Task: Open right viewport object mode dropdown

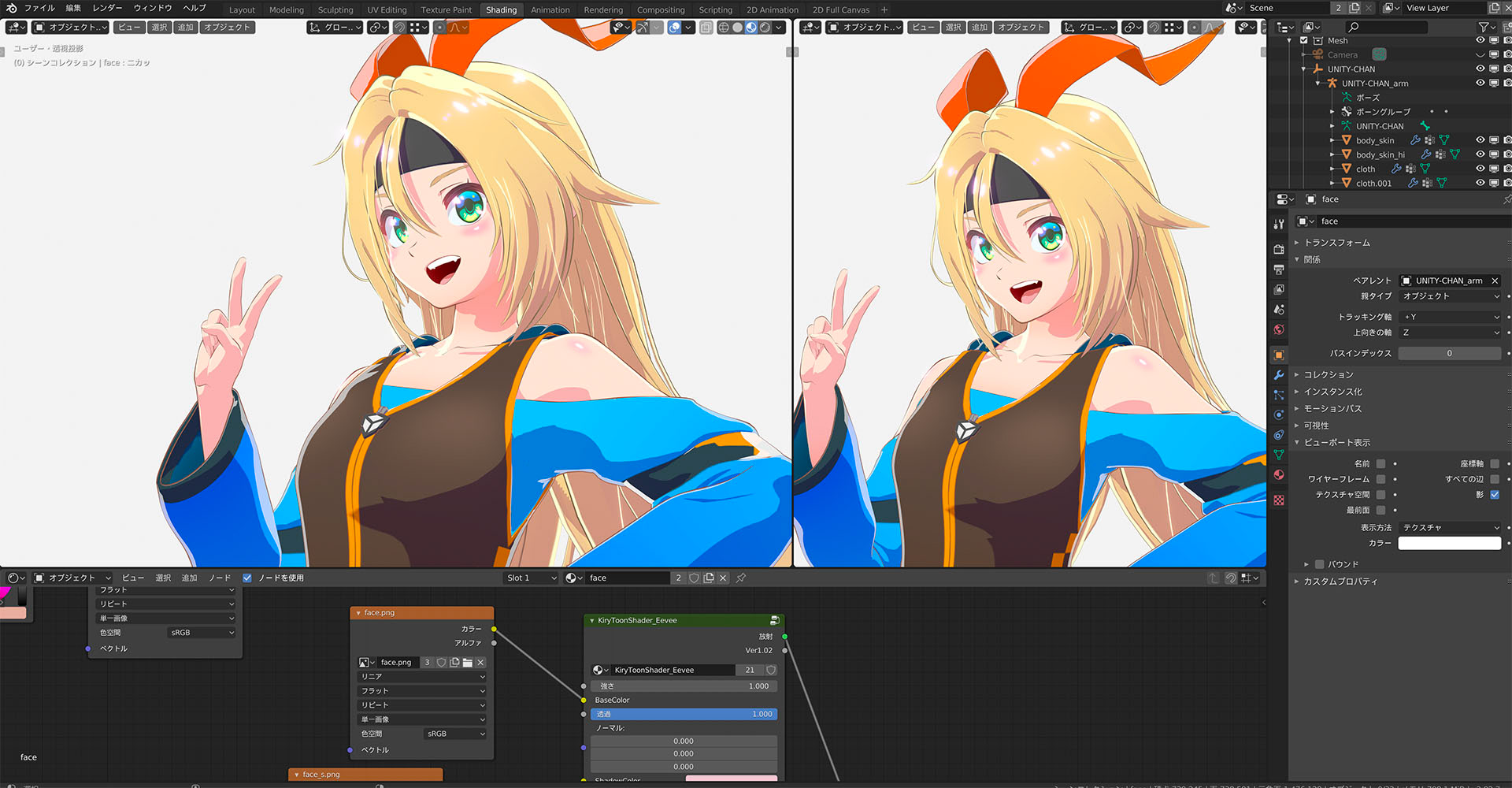Action: pos(865,28)
